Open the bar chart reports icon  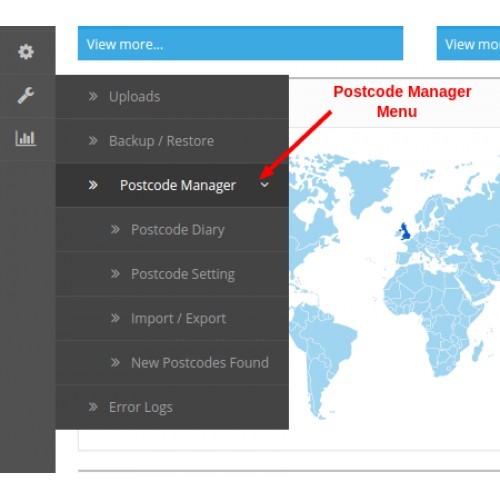click(x=26, y=138)
